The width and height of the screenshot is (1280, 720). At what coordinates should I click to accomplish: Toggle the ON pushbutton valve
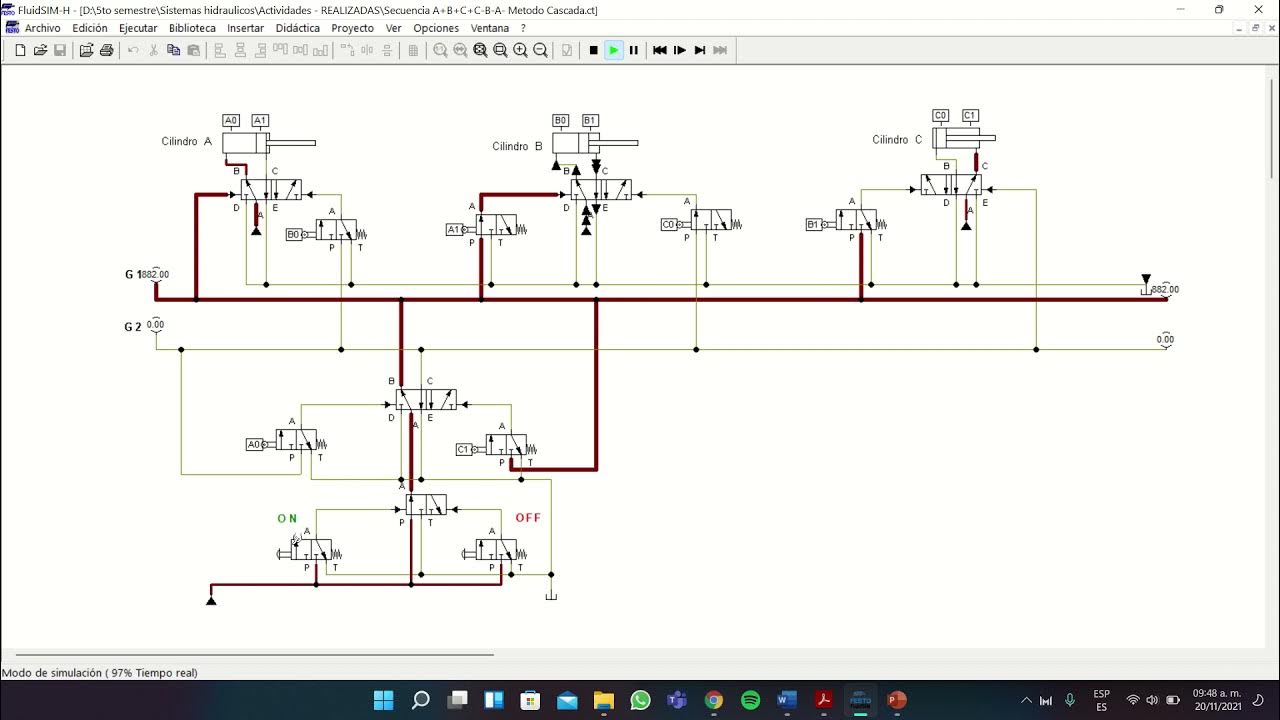310,550
